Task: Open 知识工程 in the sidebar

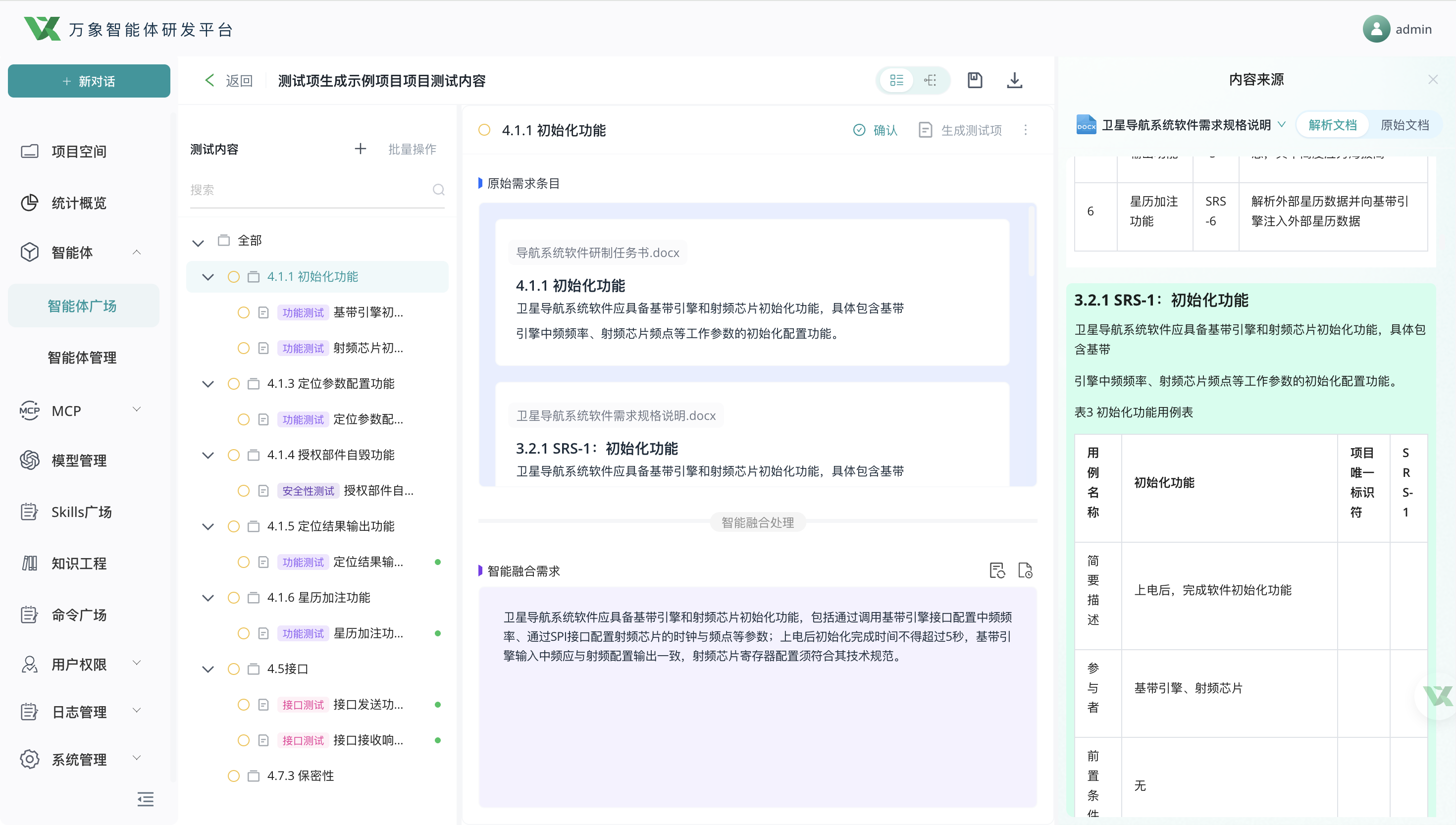Action: [79, 563]
